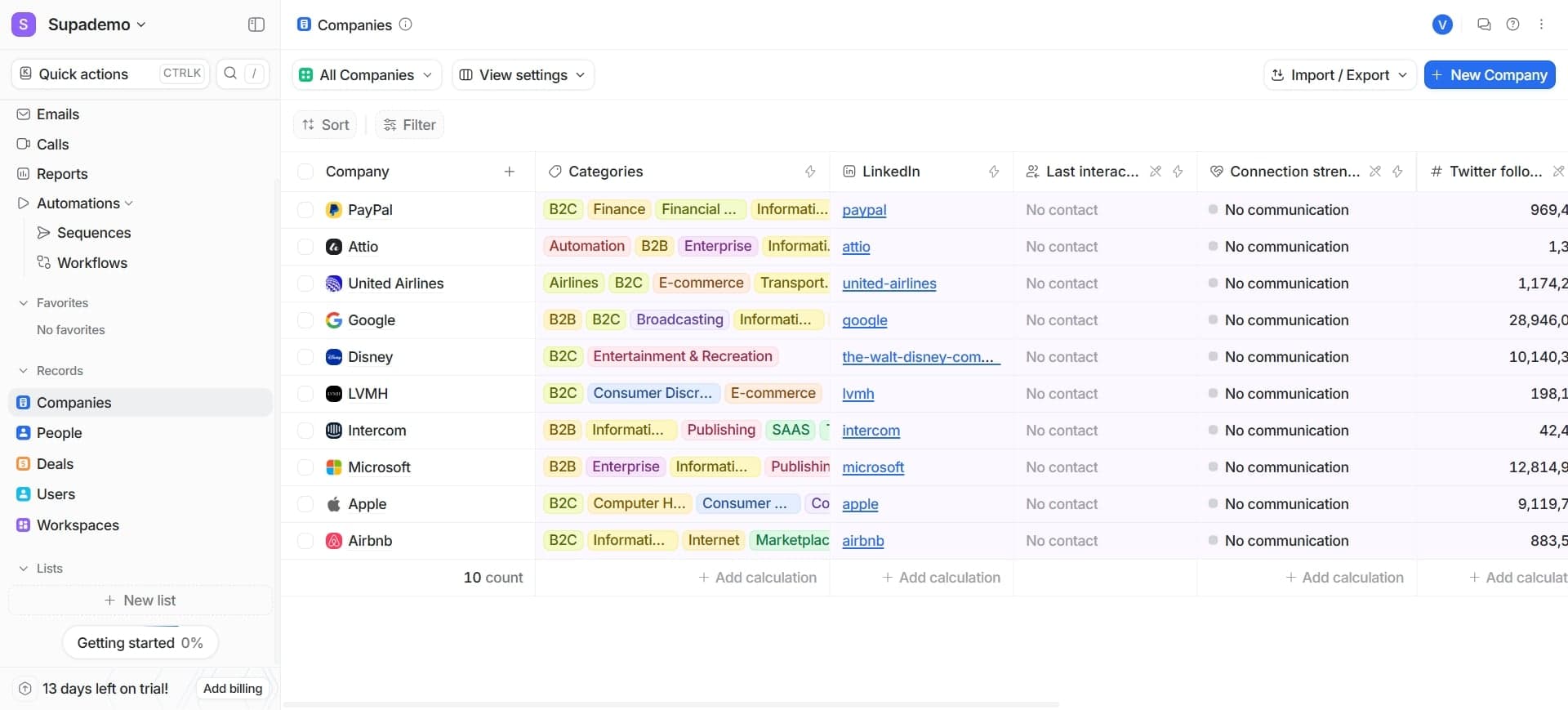Click the Supademo workspace S logo

[x=24, y=25]
